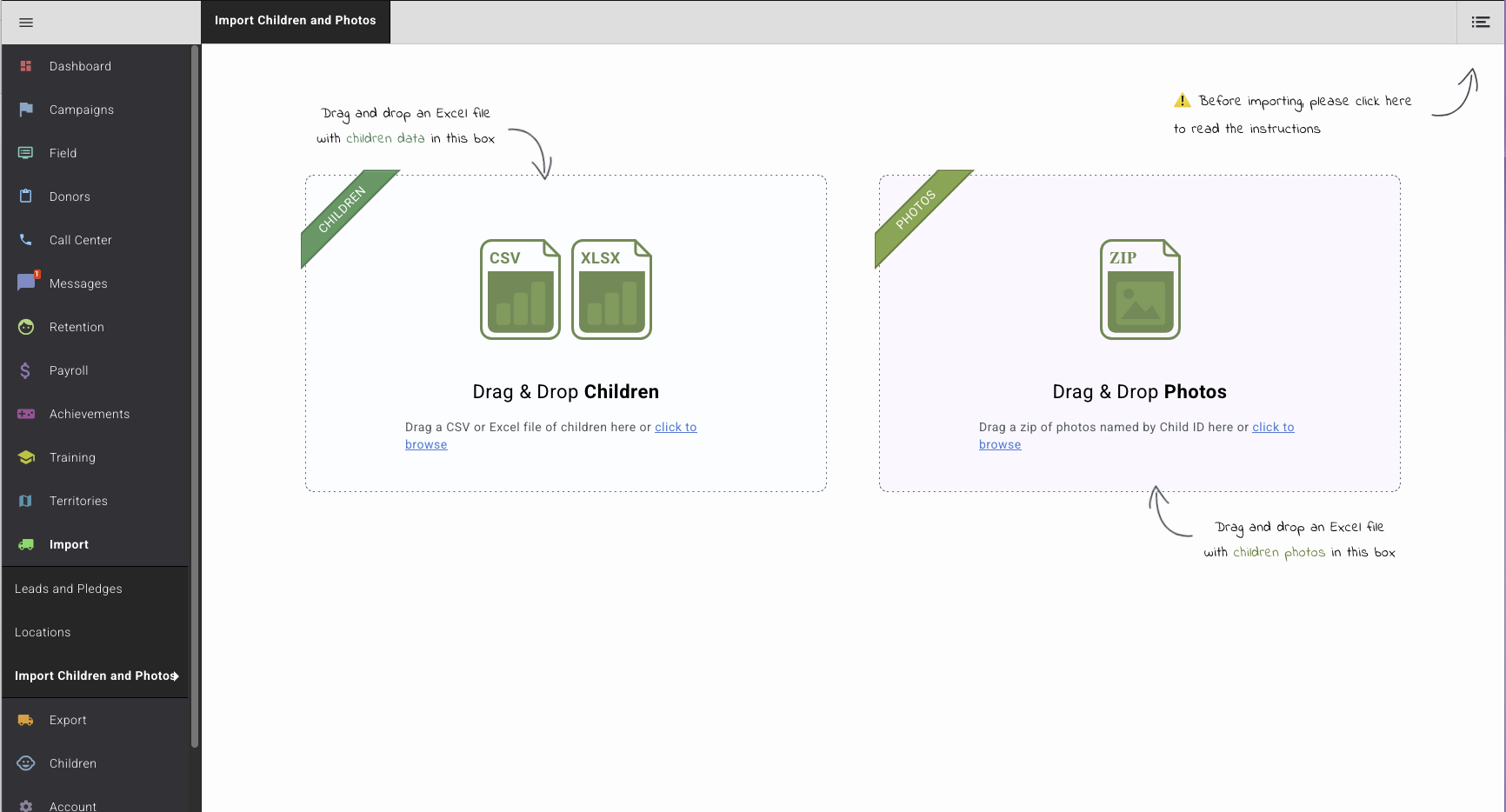Click the Territories map icon
The height and width of the screenshot is (812, 1506).
(26, 501)
